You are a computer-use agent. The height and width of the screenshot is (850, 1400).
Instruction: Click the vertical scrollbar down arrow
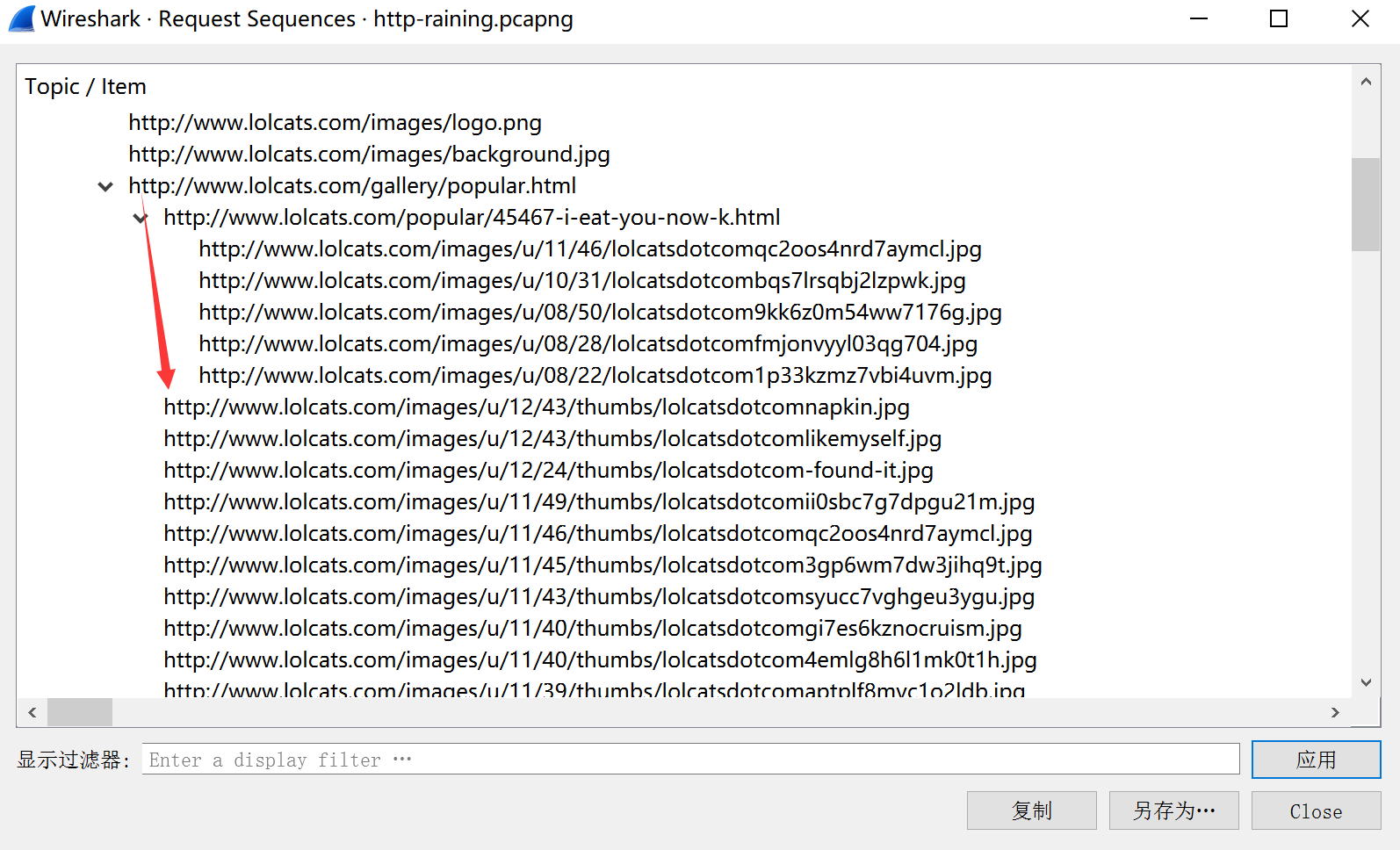pos(1366,682)
